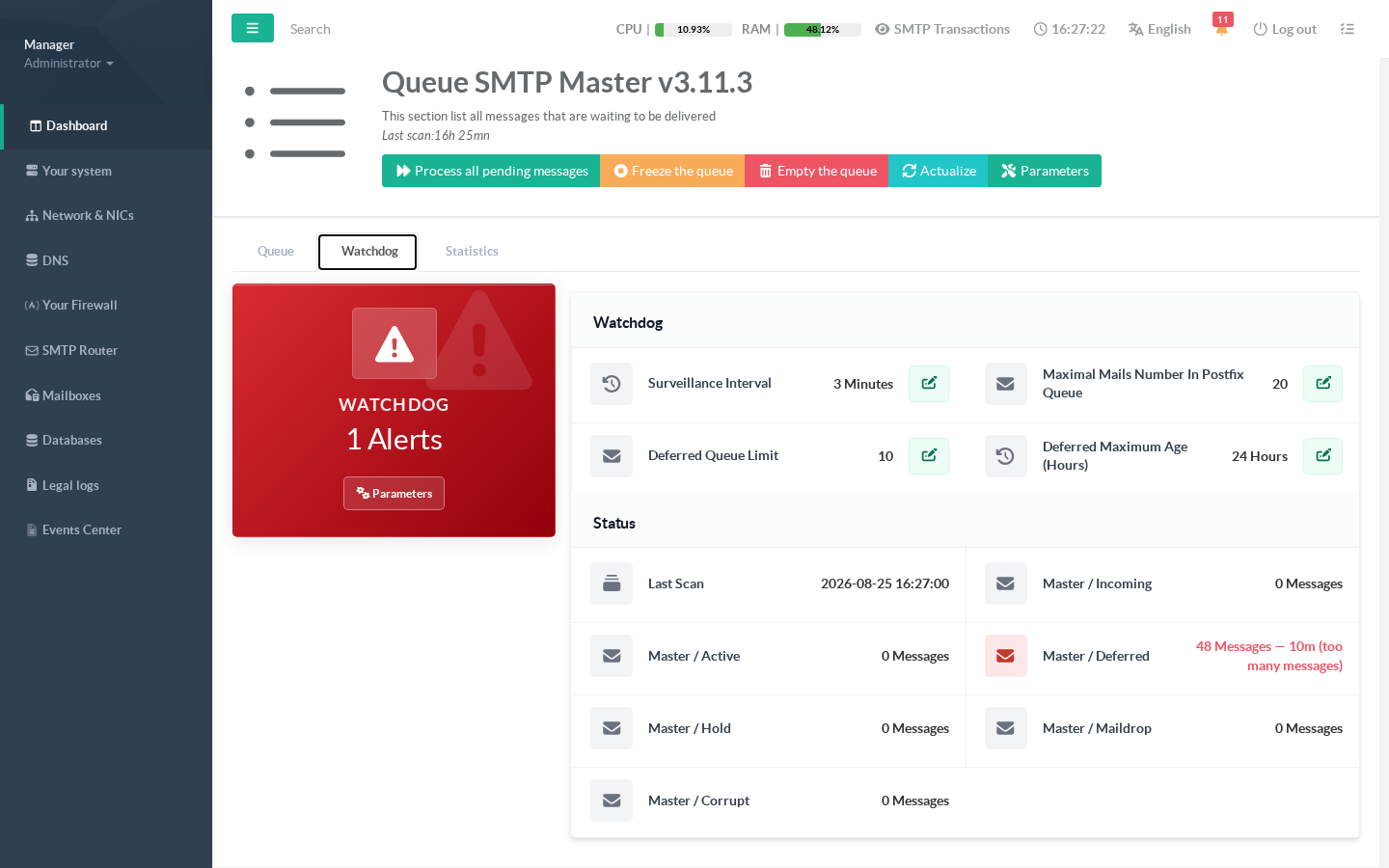
Task: Click the Surveillance Interval history icon
Action: [x=612, y=384]
